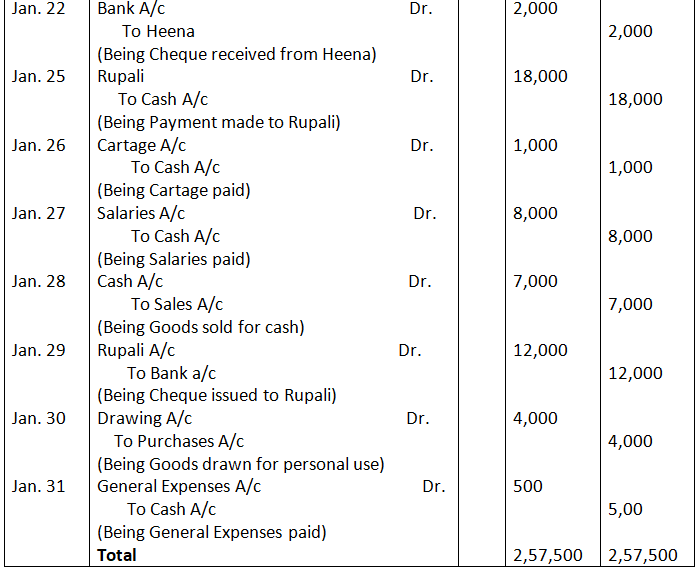This screenshot has height=572, width=699.
Task: Click the 8,000 credit amount
Action: (630, 236)
